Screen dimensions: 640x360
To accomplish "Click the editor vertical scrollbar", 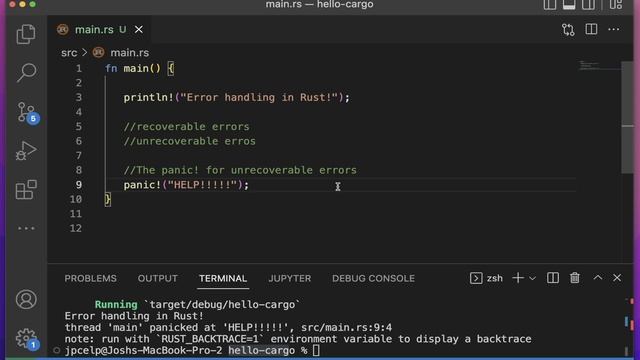I will click(627, 118).
